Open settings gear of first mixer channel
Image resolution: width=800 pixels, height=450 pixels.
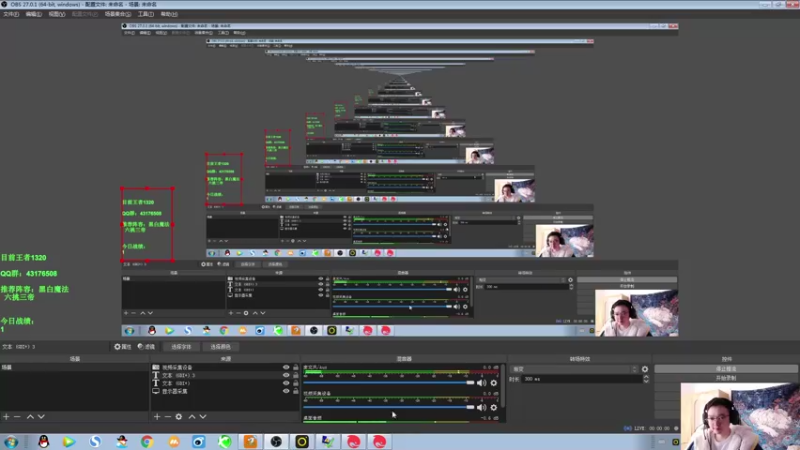pyautogui.click(x=493, y=383)
